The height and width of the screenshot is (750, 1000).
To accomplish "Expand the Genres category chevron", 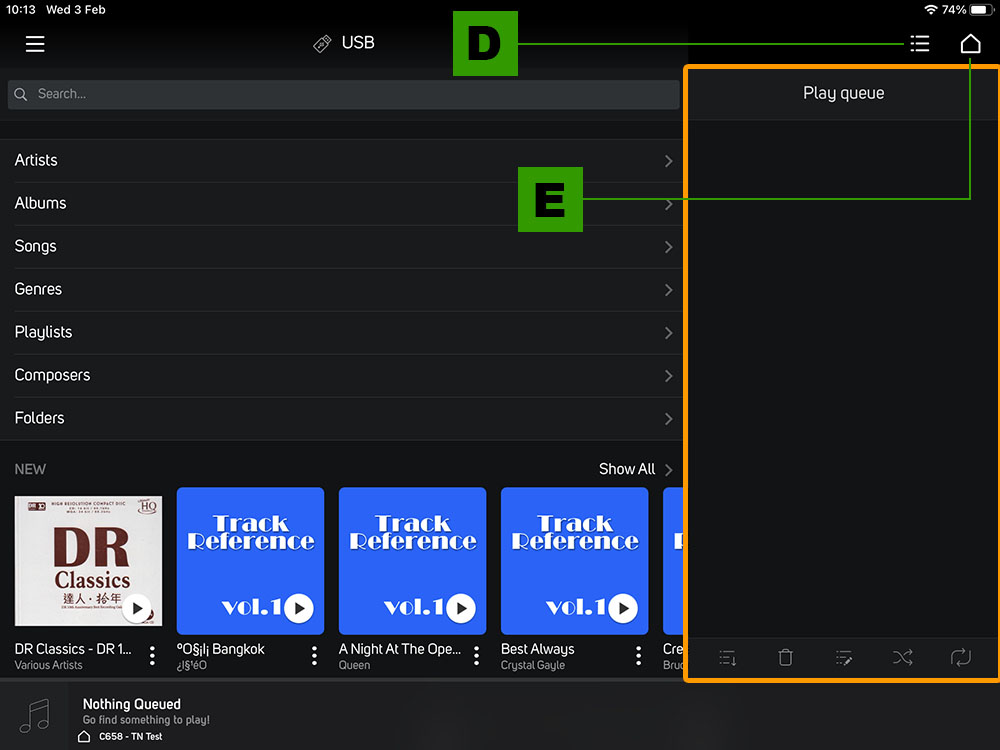I will pyautogui.click(x=668, y=290).
